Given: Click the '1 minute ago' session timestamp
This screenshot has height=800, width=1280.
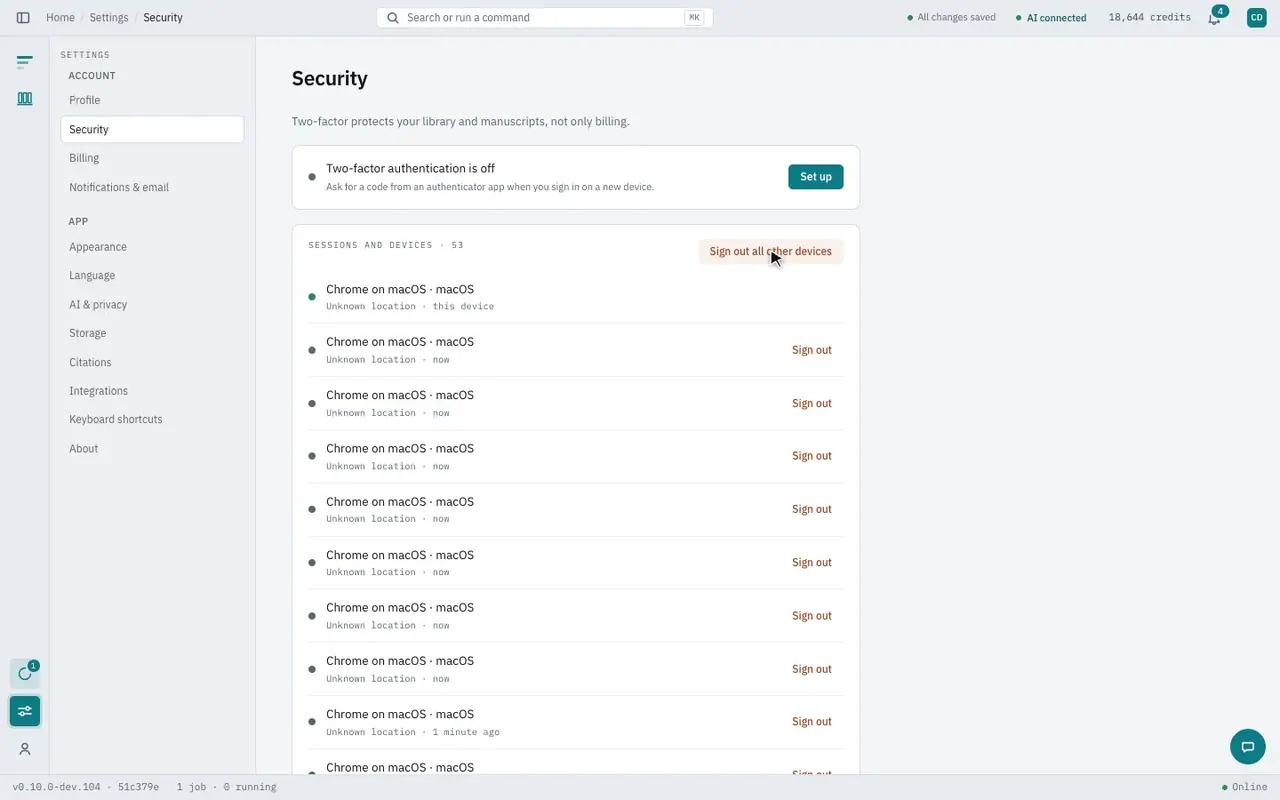Looking at the screenshot, I should point(466,732).
